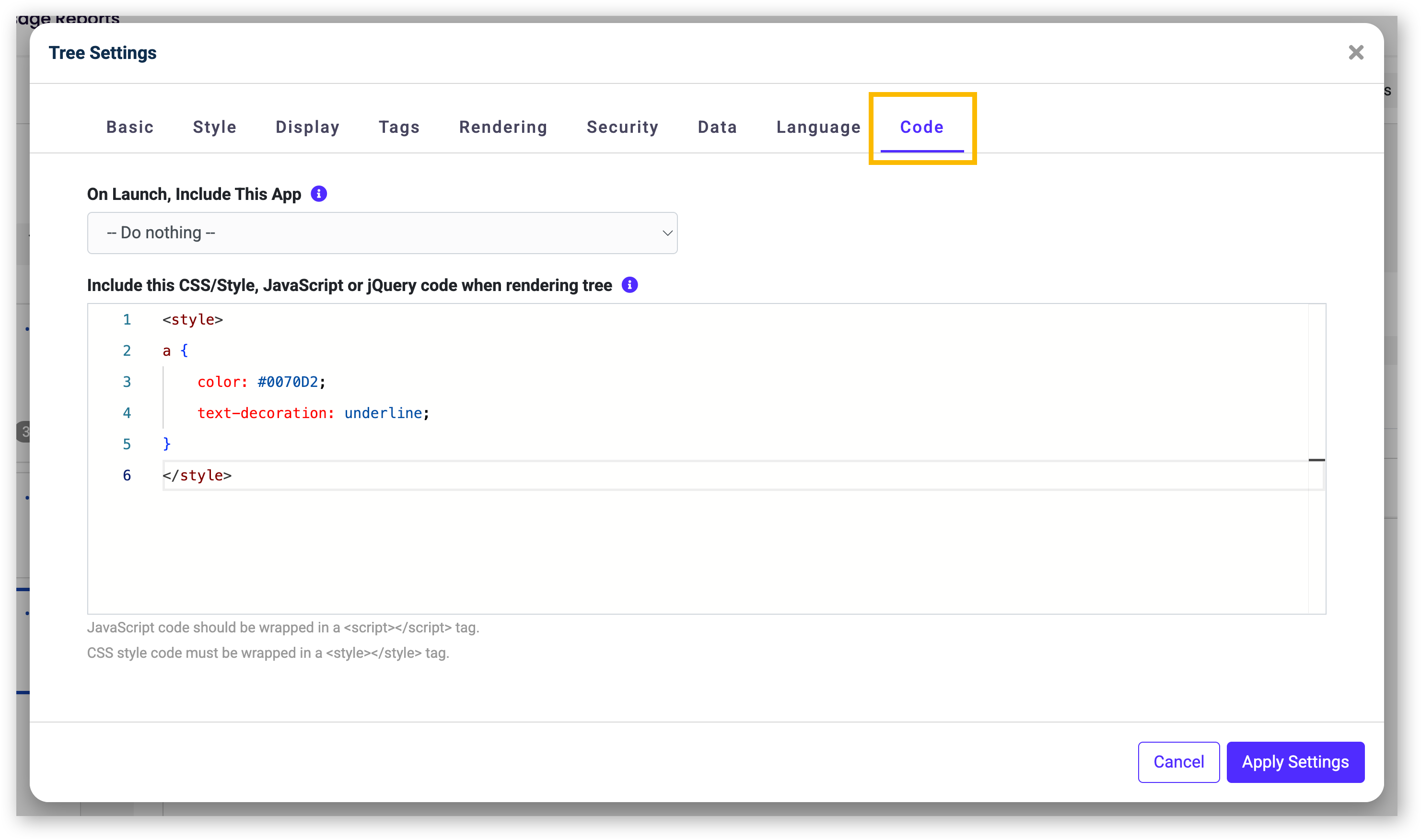Click the Cancel button
Viewport: 1421px width, 840px height.
tap(1178, 762)
